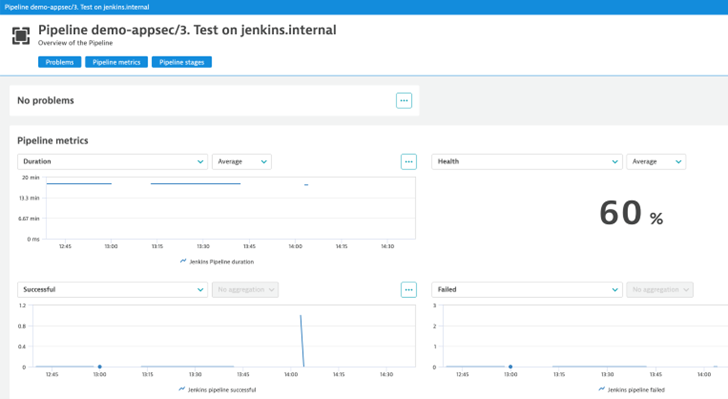Click the pipeline entity icon beside the title

tap(21, 36)
